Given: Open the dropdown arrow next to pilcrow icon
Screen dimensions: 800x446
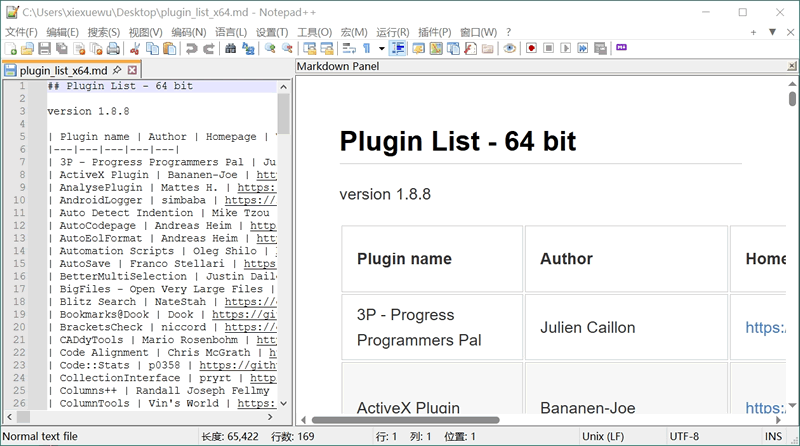Looking at the screenshot, I should coord(381,48).
